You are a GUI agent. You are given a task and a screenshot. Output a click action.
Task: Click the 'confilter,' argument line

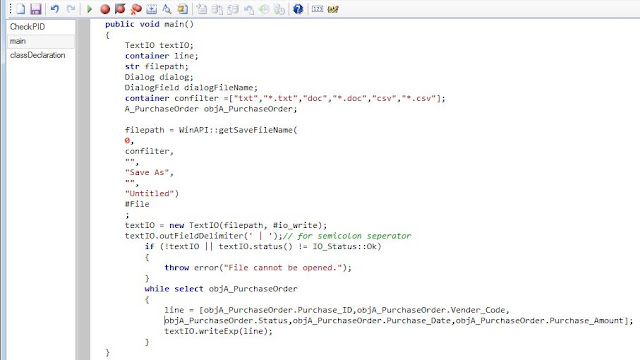(149, 151)
